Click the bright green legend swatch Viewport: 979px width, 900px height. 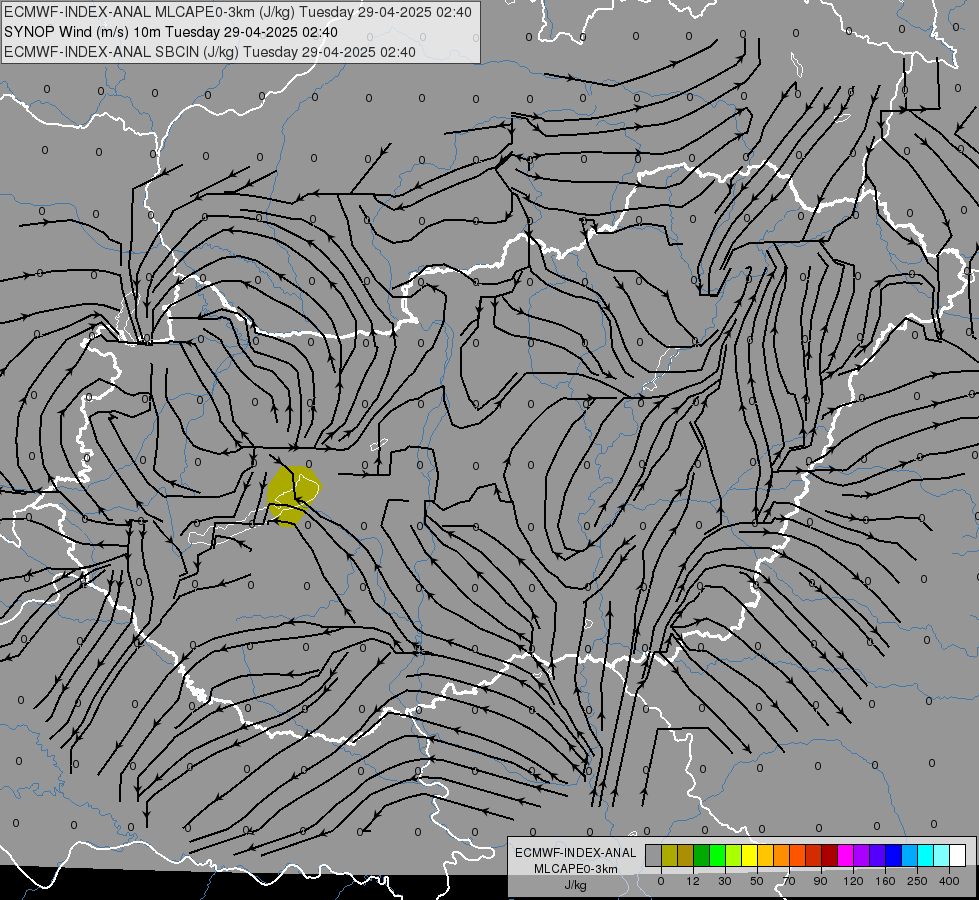click(717, 855)
